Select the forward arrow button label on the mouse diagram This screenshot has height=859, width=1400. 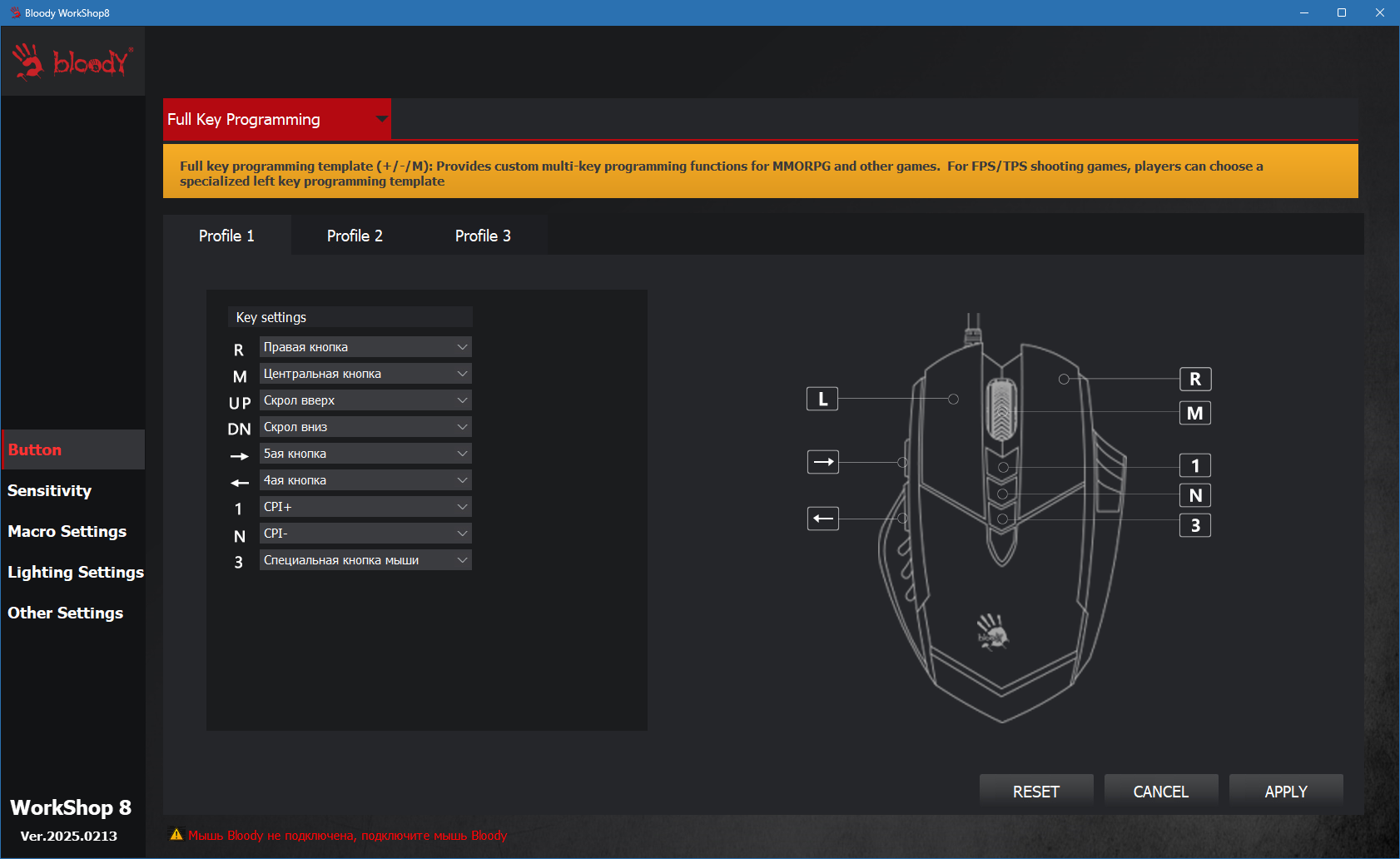[823, 462]
